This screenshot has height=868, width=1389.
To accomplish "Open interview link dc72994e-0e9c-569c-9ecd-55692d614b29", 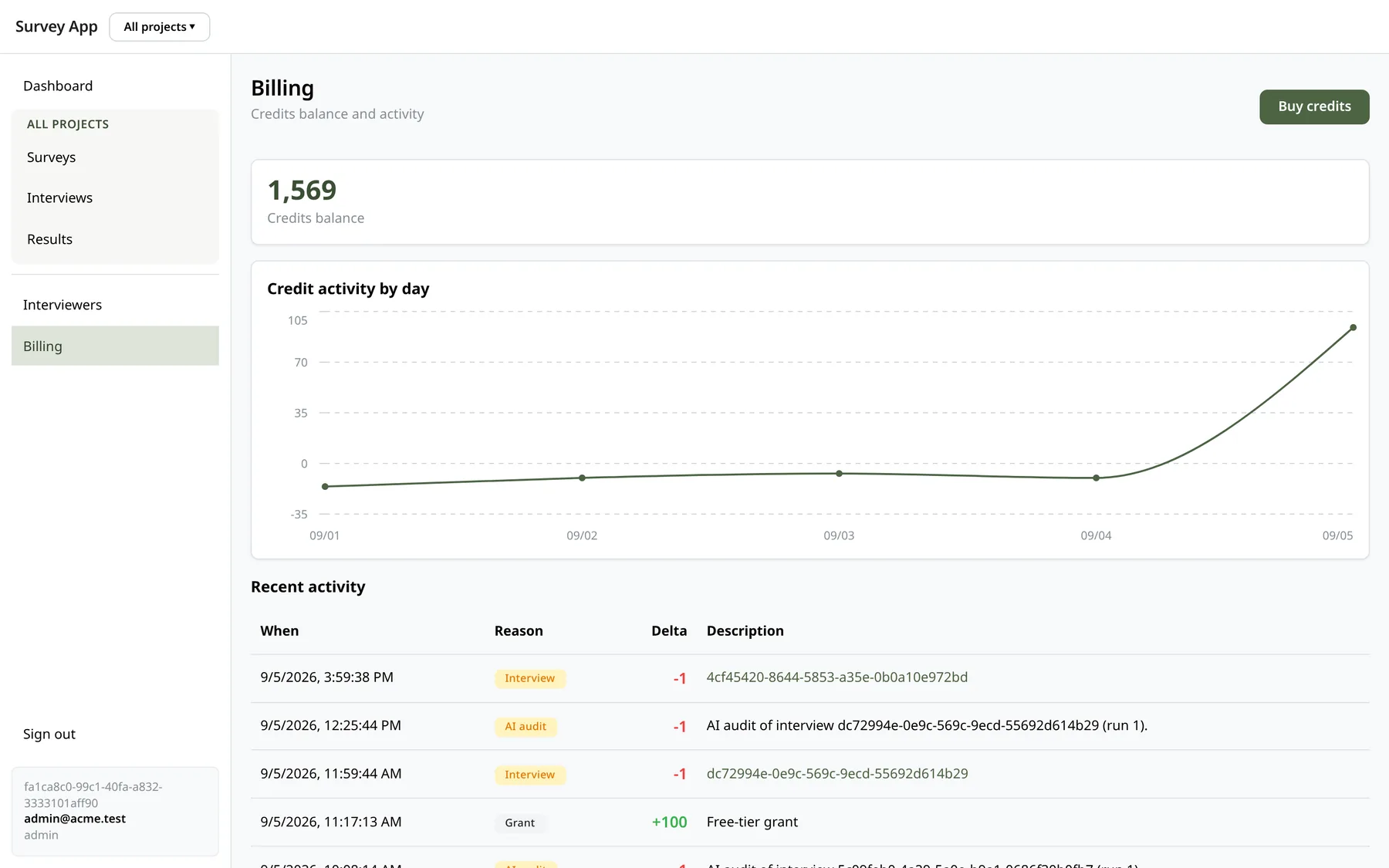I will pos(837,774).
